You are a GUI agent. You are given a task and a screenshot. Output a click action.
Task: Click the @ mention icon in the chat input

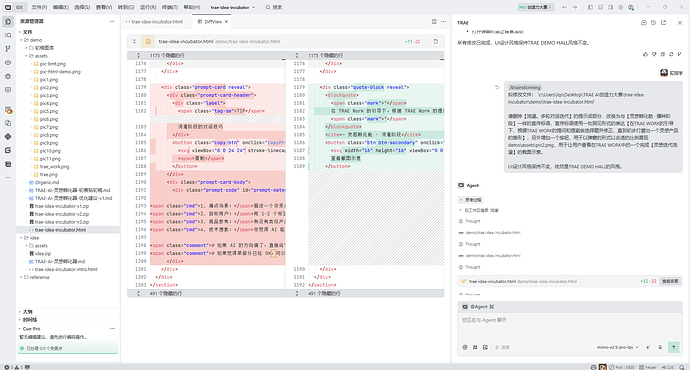pyautogui.click(x=465, y=347)
